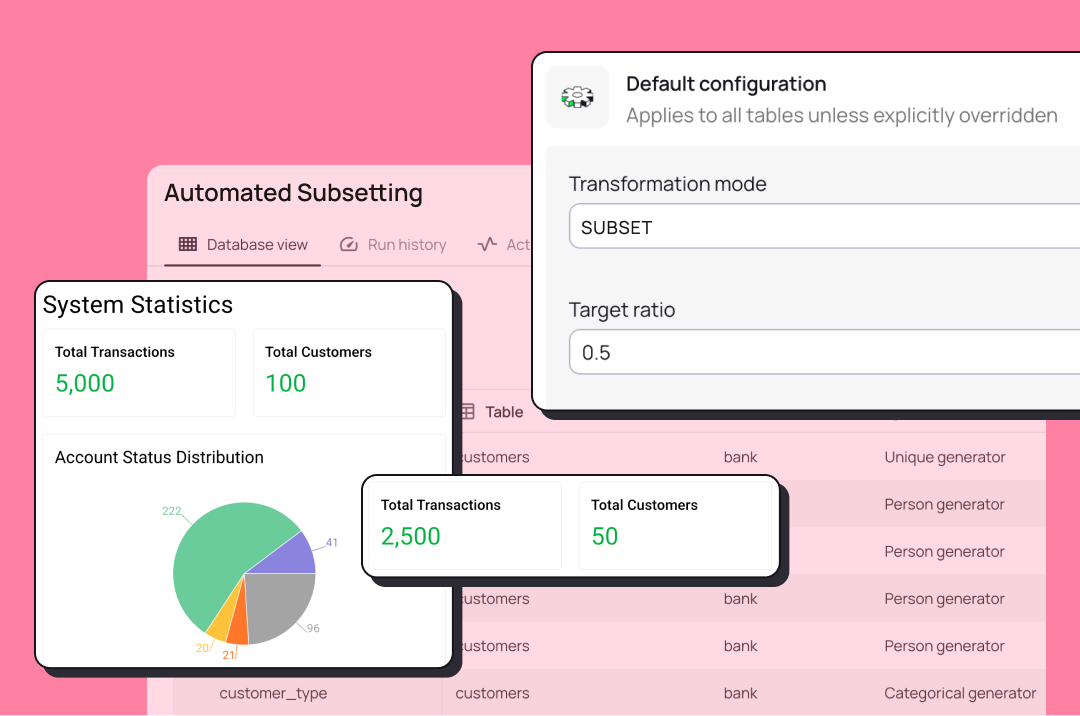
Task: Click the Transformation mode label
Action: pyautogui.click(x=667, y=184)
